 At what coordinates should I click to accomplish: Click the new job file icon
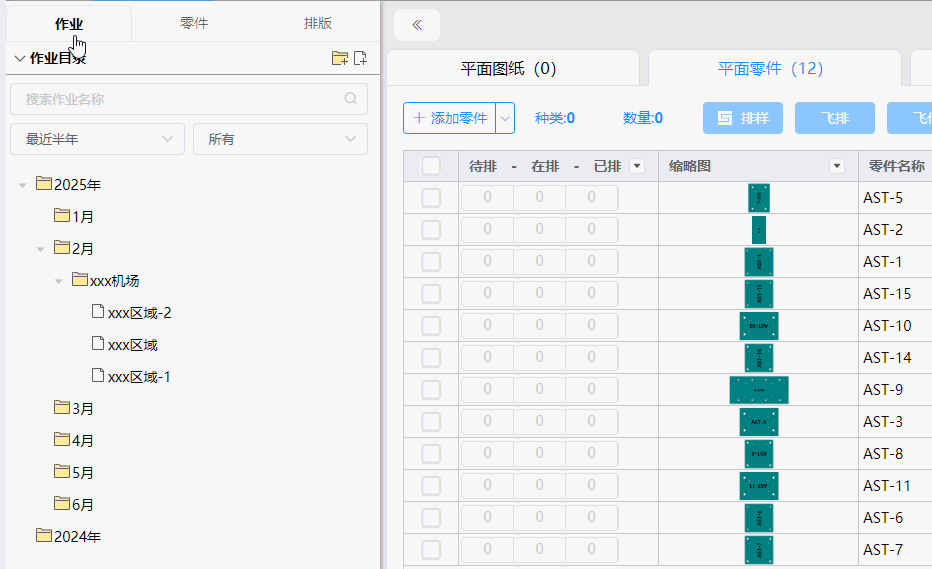click(x=361, y=58)
